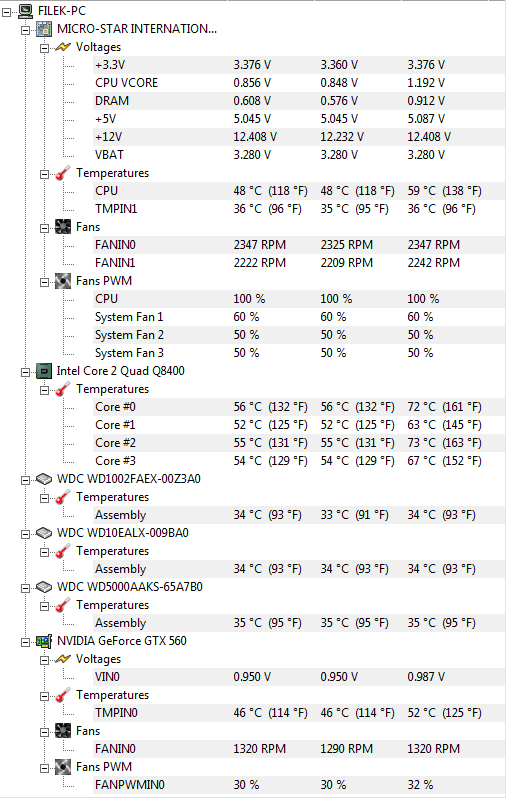Click the WDC WD5000AAKS hard drive icon
The width and height of the screenshot is (506, 798).
click(x=44, y=587)
